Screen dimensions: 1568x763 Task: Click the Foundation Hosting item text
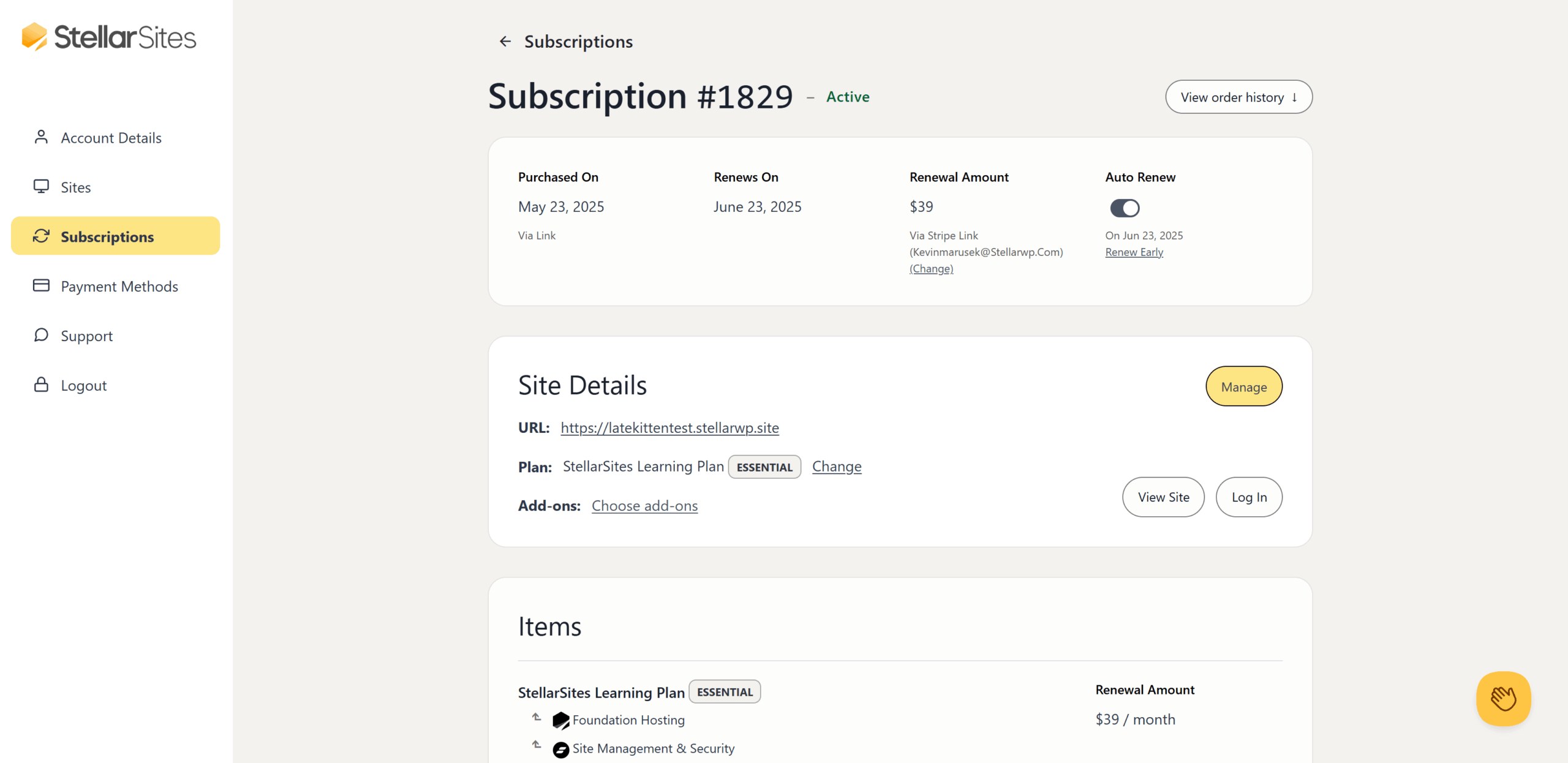point(628,720)
